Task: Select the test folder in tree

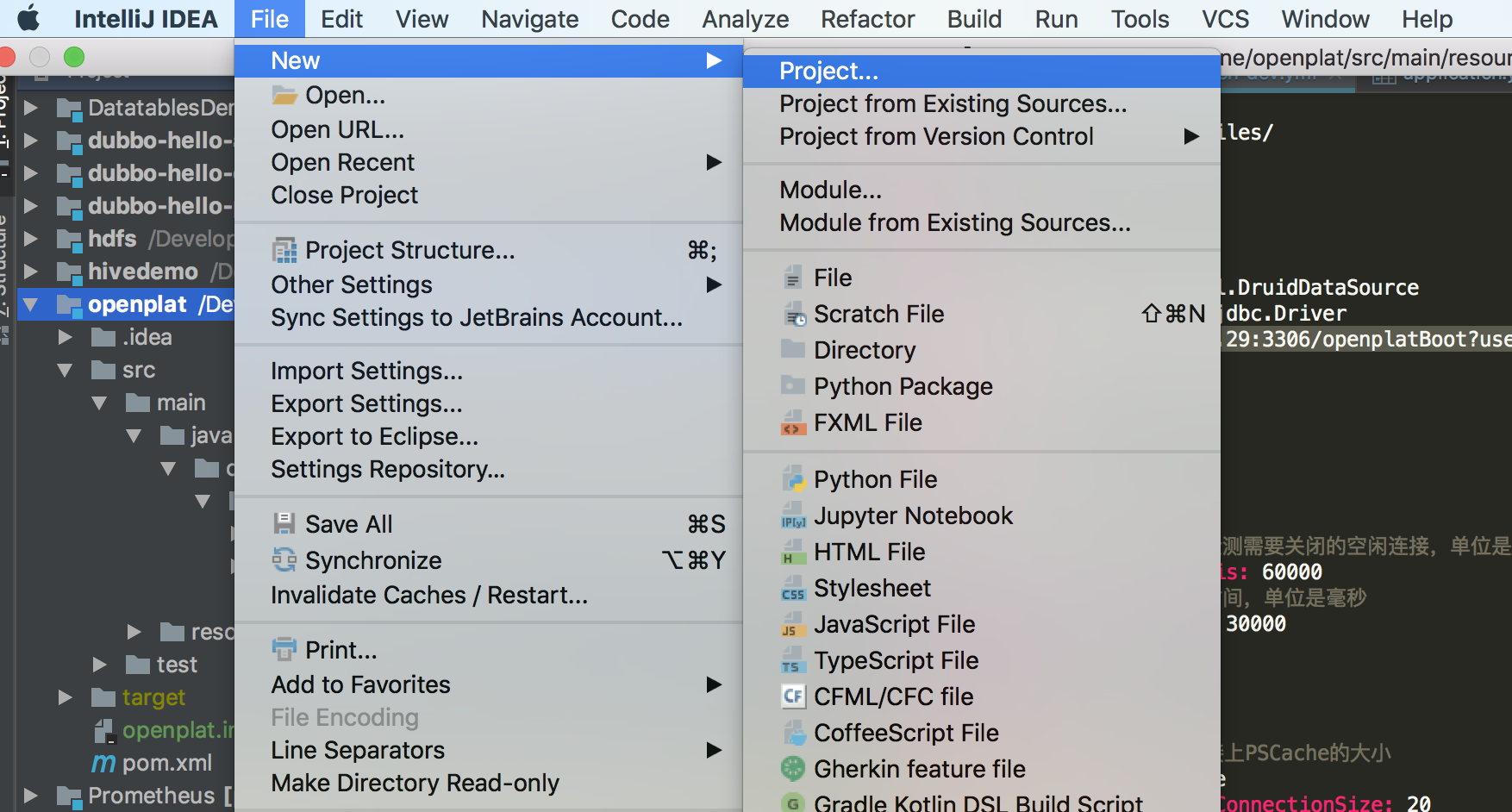Action: click(x=177, y=665)
